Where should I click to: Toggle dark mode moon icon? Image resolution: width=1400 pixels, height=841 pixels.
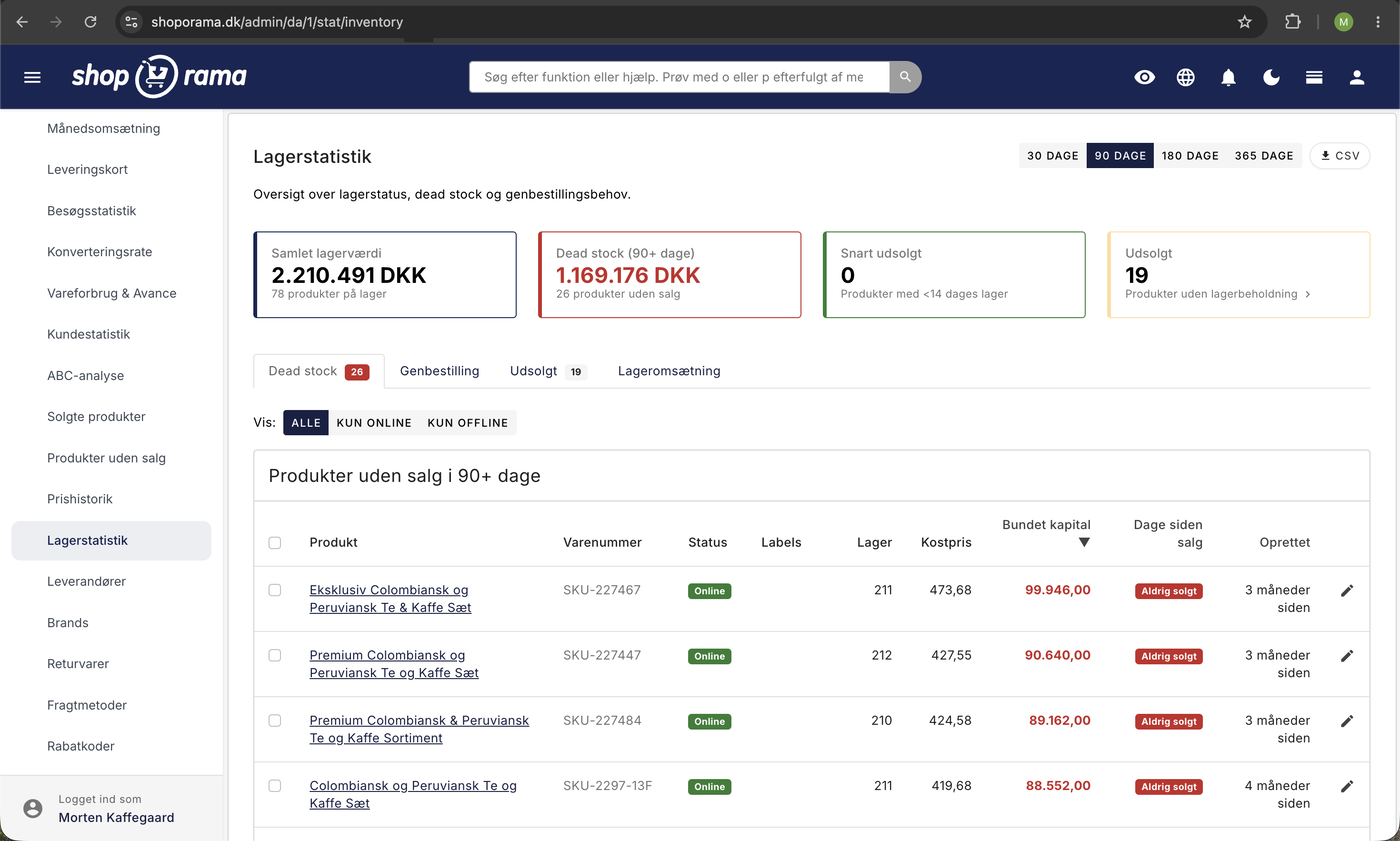1271,77
